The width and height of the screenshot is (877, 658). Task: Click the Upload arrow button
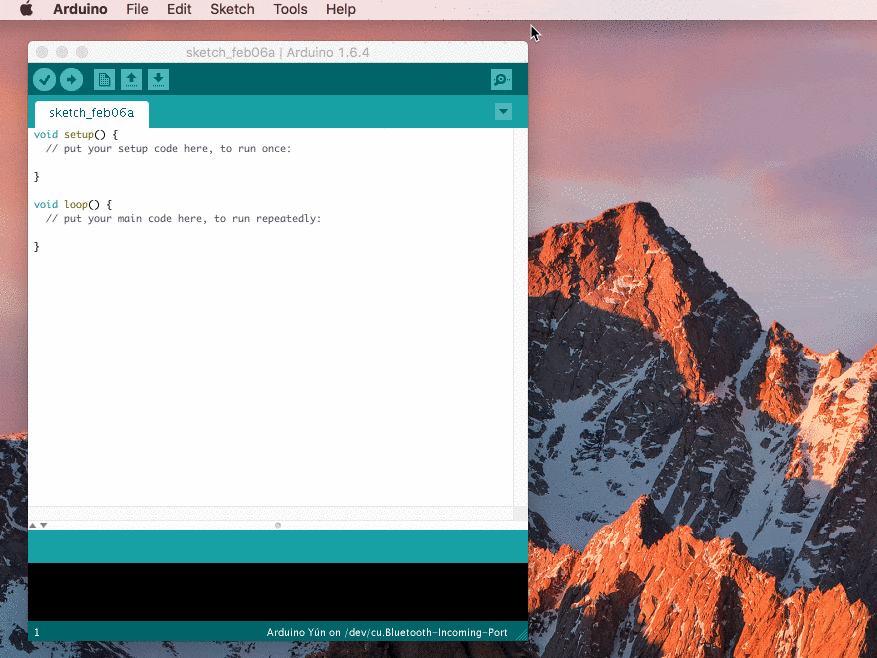(71, 79)
